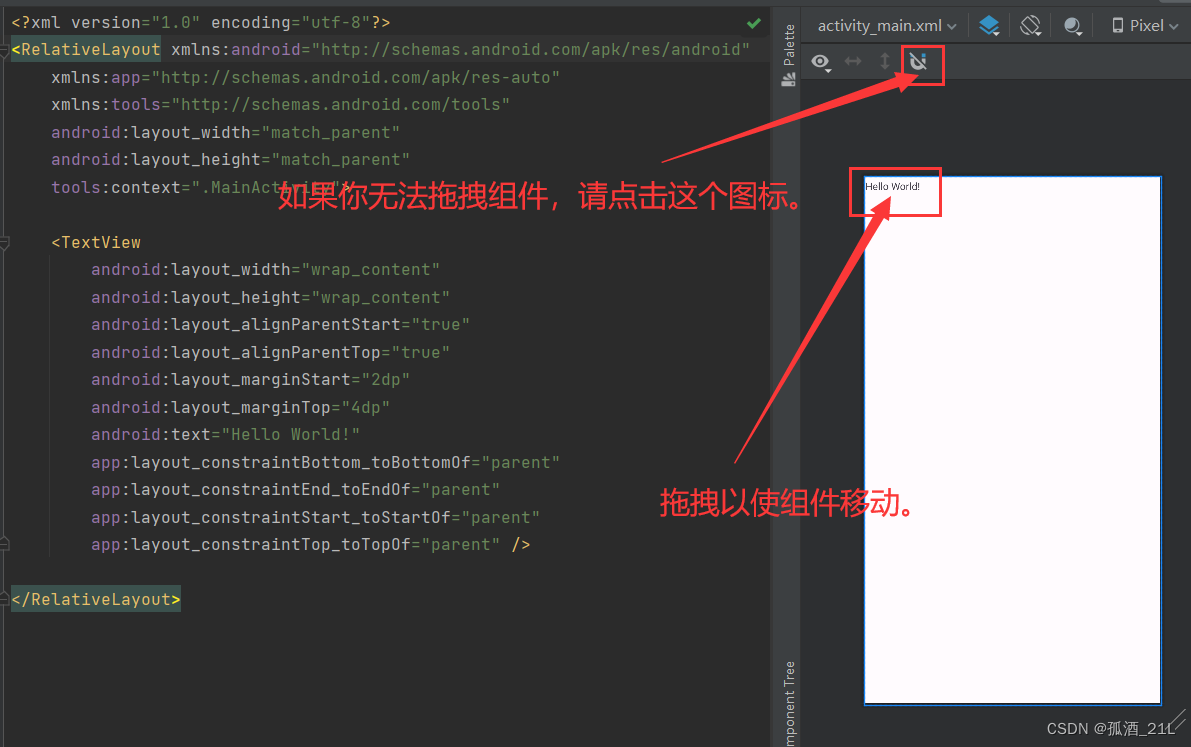Toggle the autoconnect magnet icon
1191x747 pixels.
click(918, 61)
